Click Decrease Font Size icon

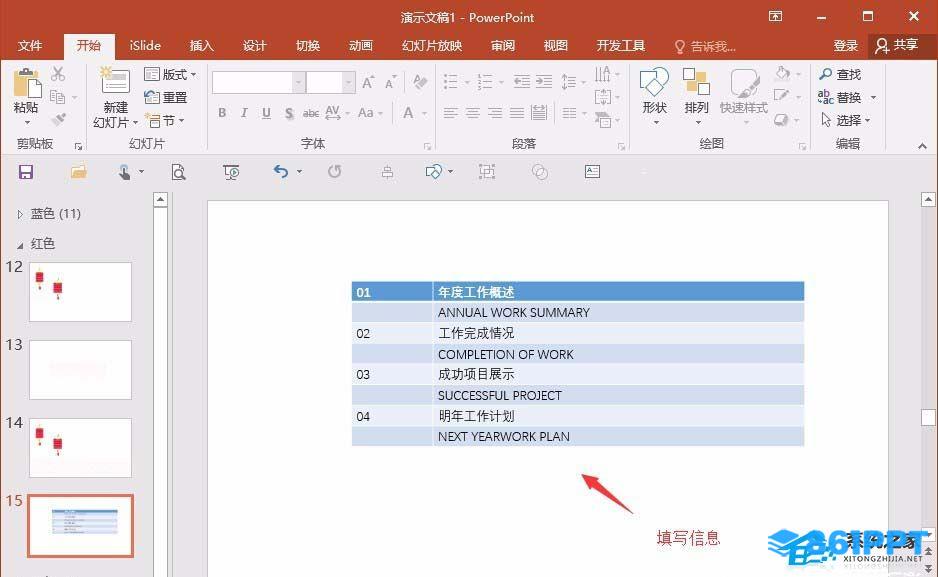391,83
